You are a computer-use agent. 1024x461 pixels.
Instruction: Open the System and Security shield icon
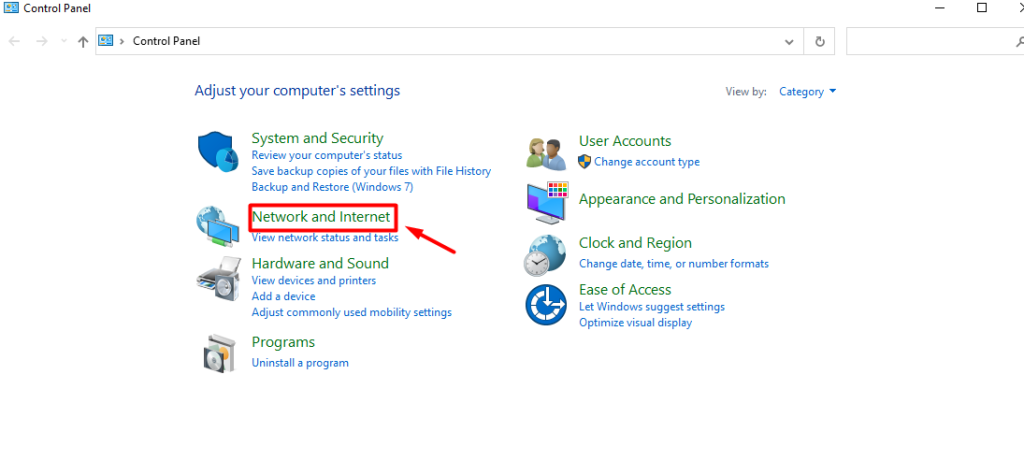[219, 152]
